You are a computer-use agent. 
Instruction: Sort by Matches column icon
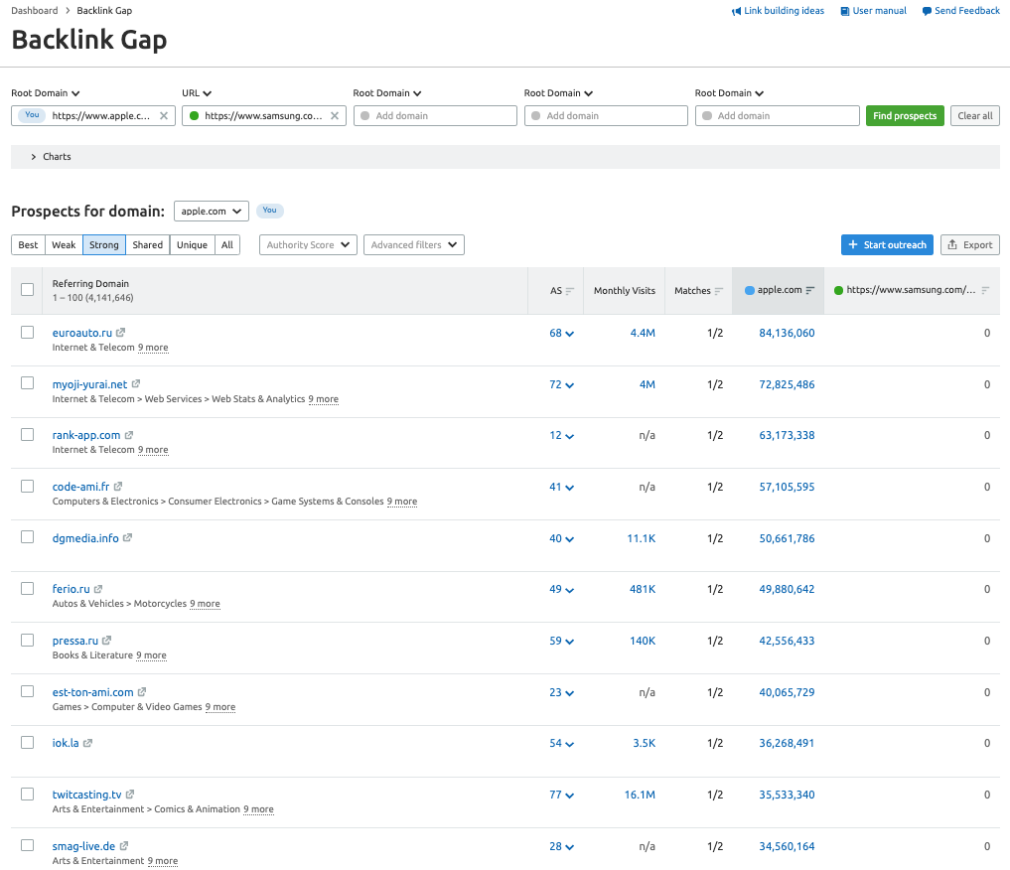click(719, 291)
